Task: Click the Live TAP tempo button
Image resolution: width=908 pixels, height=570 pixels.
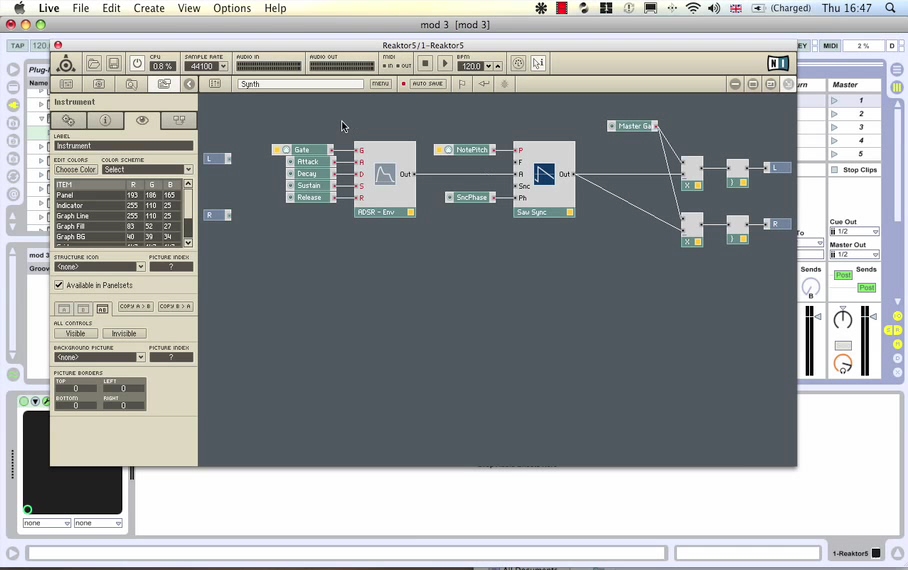Action: tap(17, 46)
